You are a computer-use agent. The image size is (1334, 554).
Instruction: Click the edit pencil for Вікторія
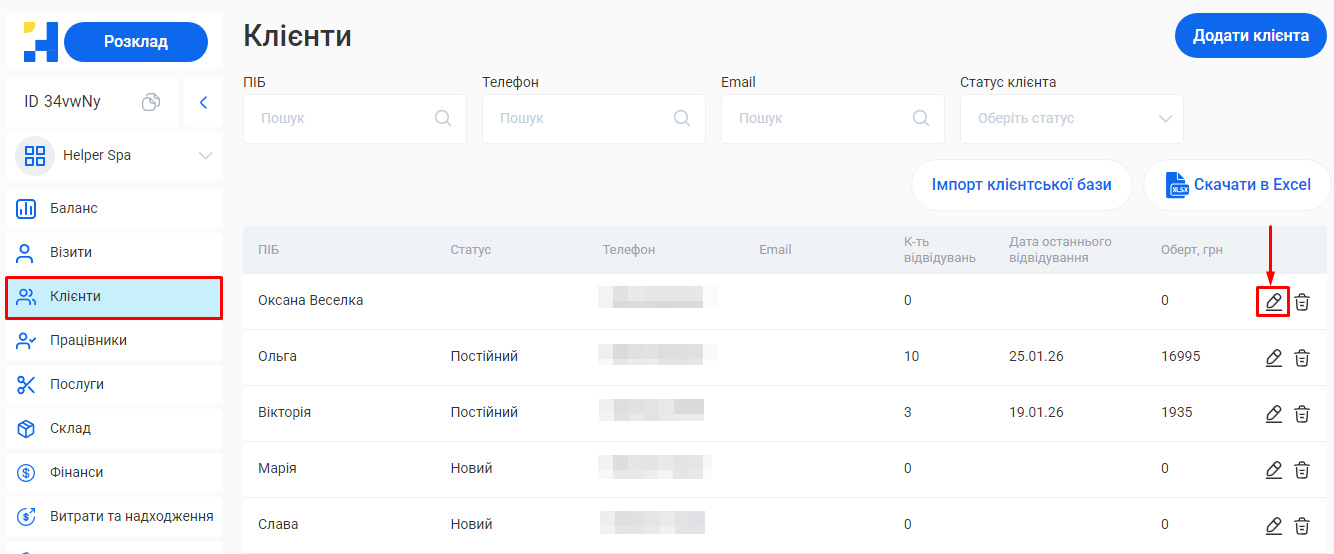click(1273, 413)
